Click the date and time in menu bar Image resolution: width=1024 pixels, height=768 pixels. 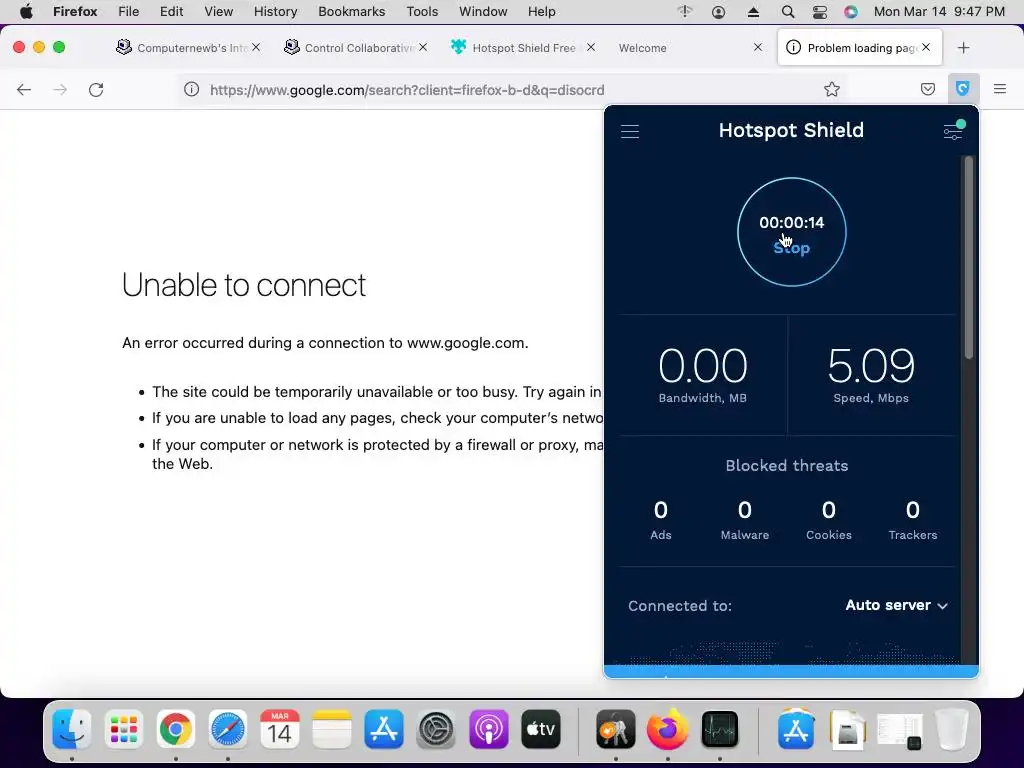click(939, 12)
